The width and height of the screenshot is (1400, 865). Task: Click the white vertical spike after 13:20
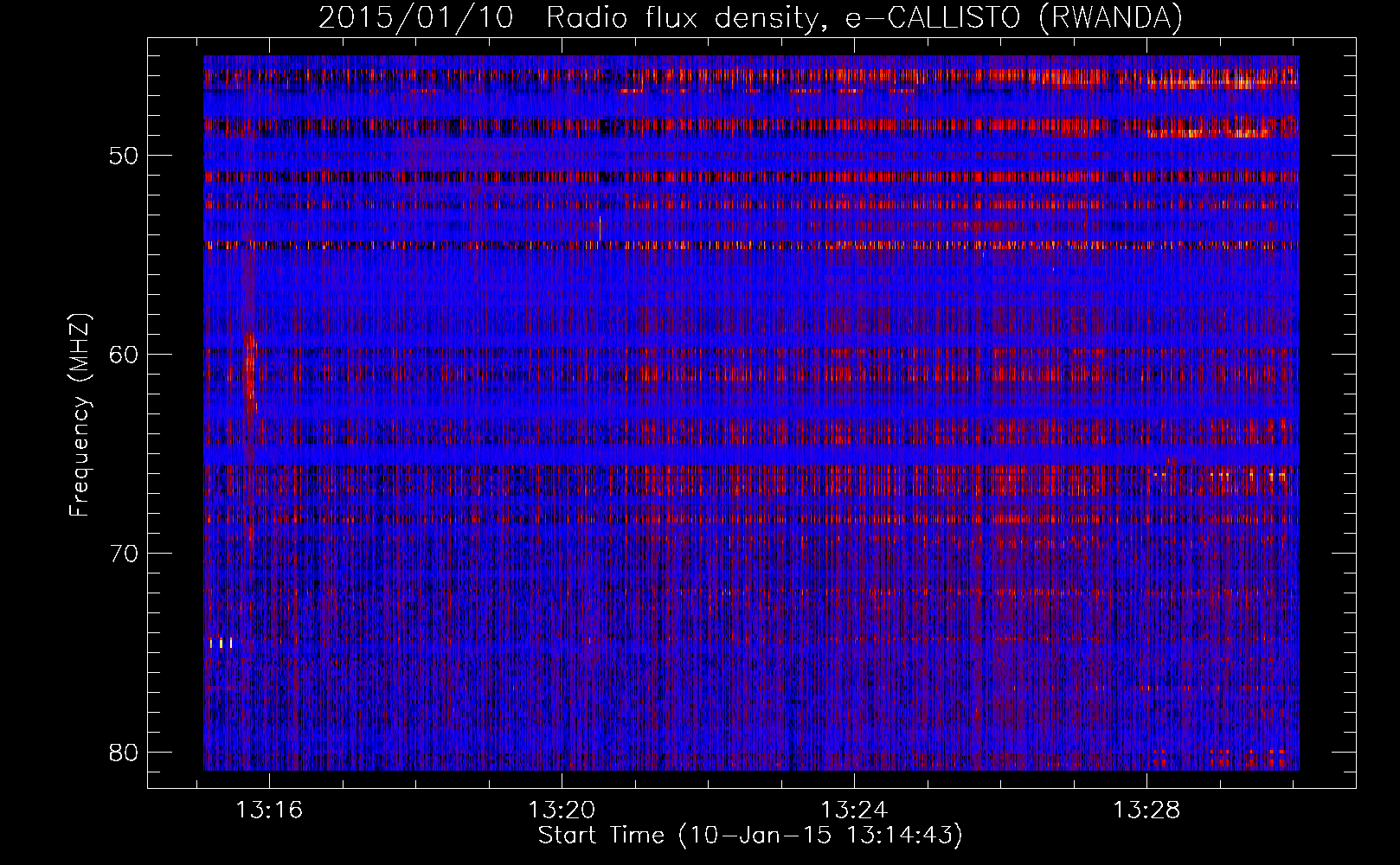(600, 228)
